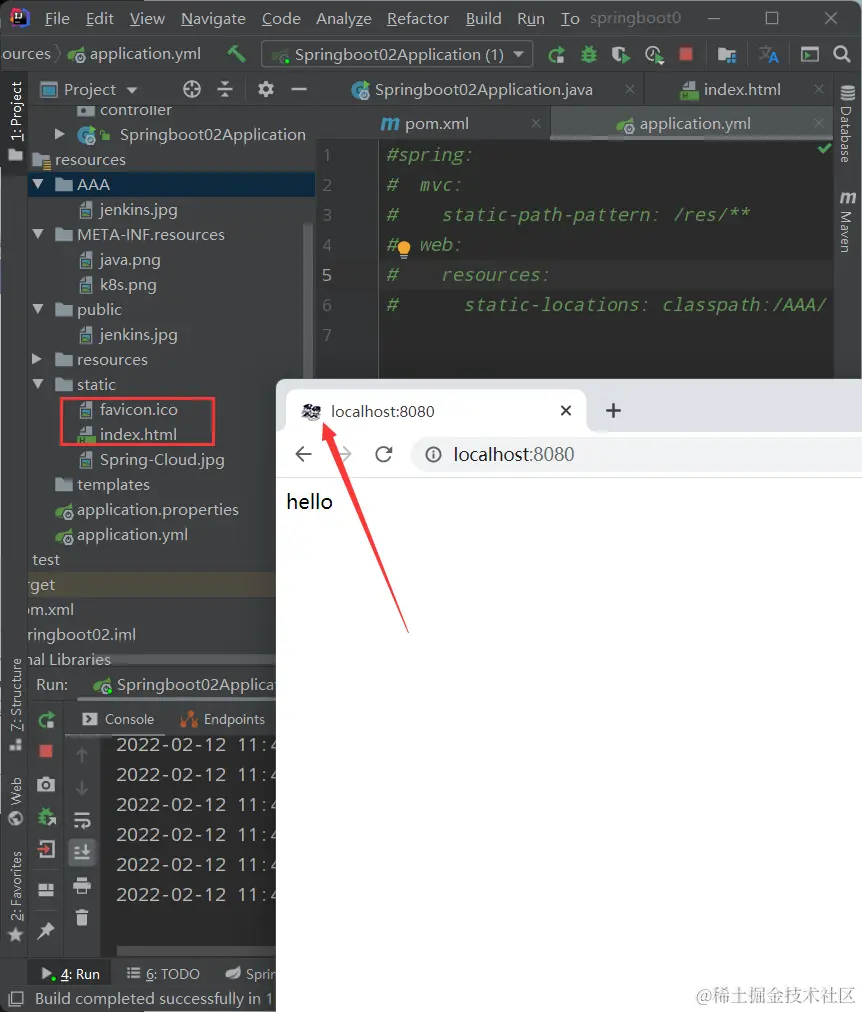
Task: Open the Maven tool window
Action: click(847, 221)
